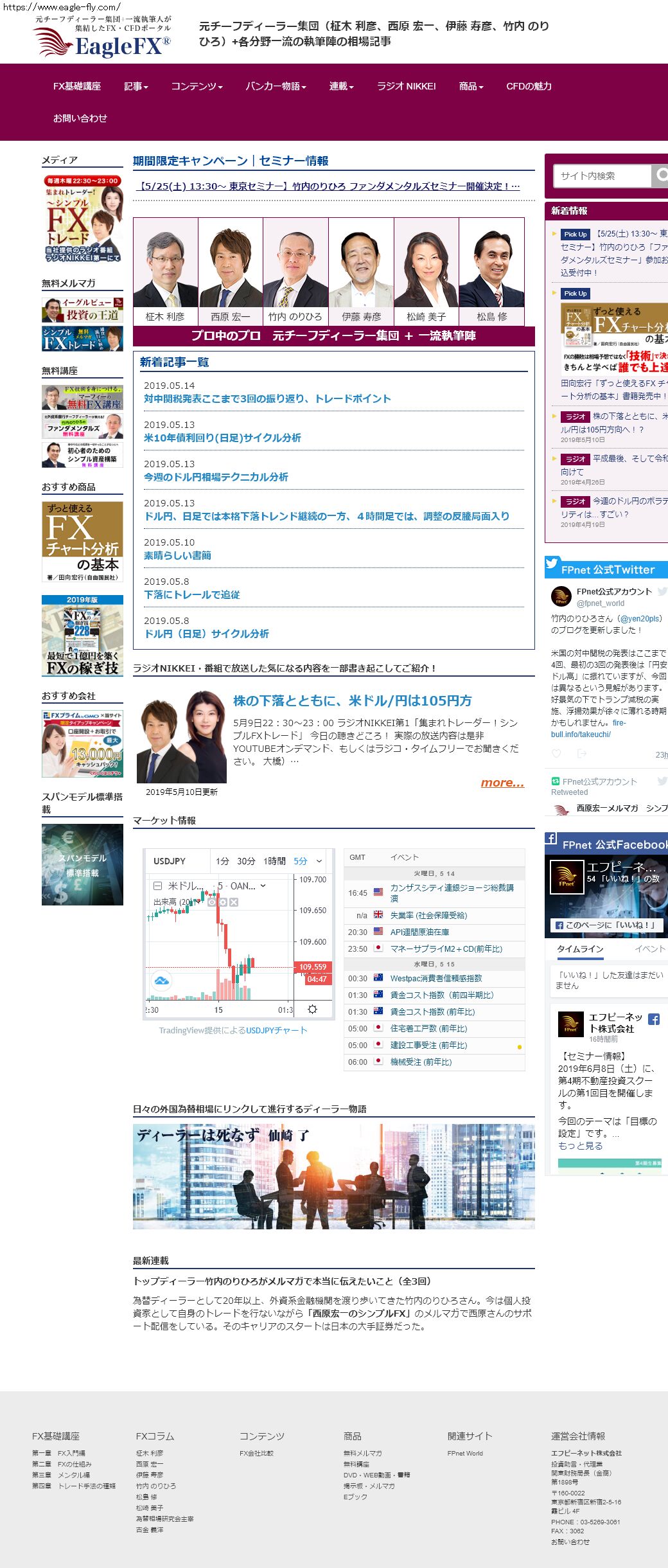Click the USDJPY symbol label on chart

click(x=170, y=861)
